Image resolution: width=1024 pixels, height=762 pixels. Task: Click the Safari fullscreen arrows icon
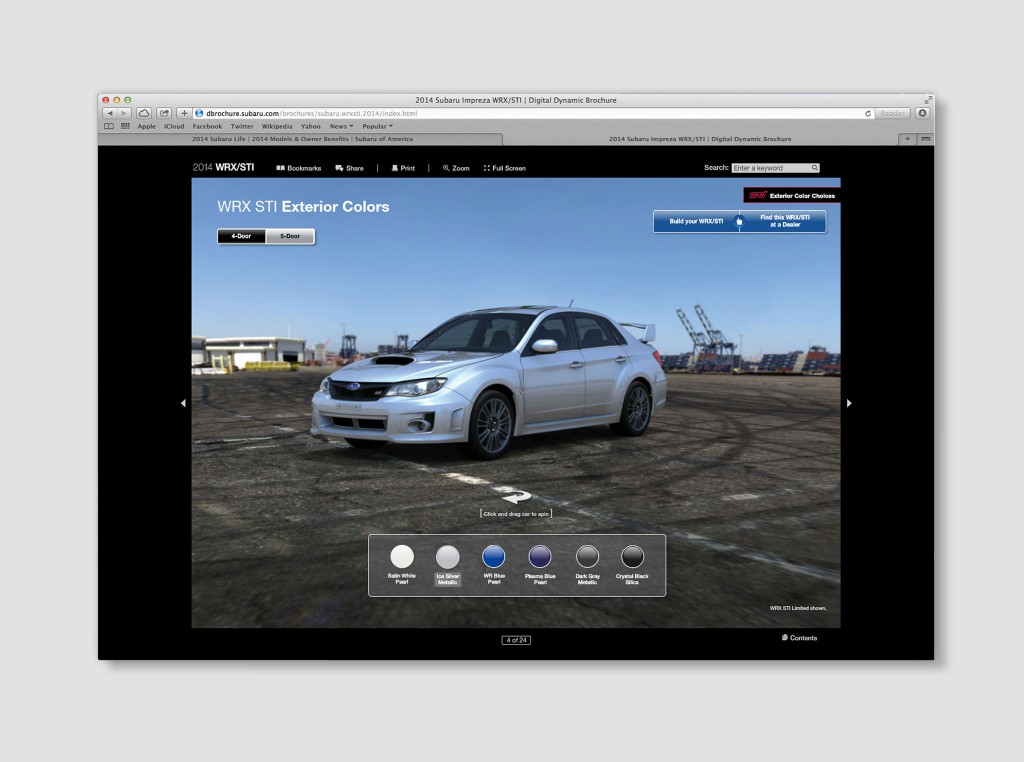pos(927,100)
